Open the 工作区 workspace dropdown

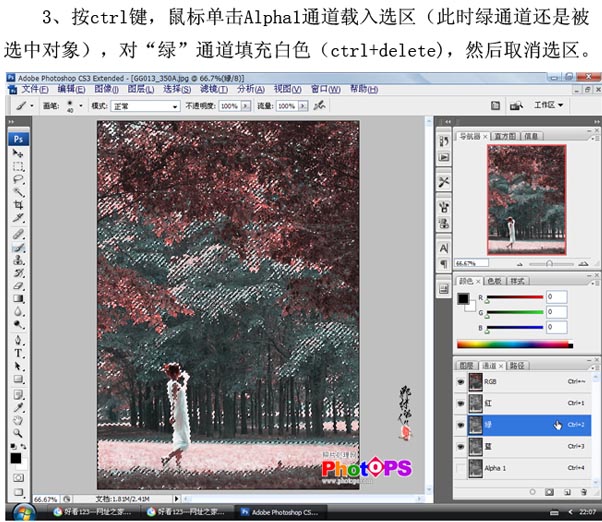tap(549, 105)
